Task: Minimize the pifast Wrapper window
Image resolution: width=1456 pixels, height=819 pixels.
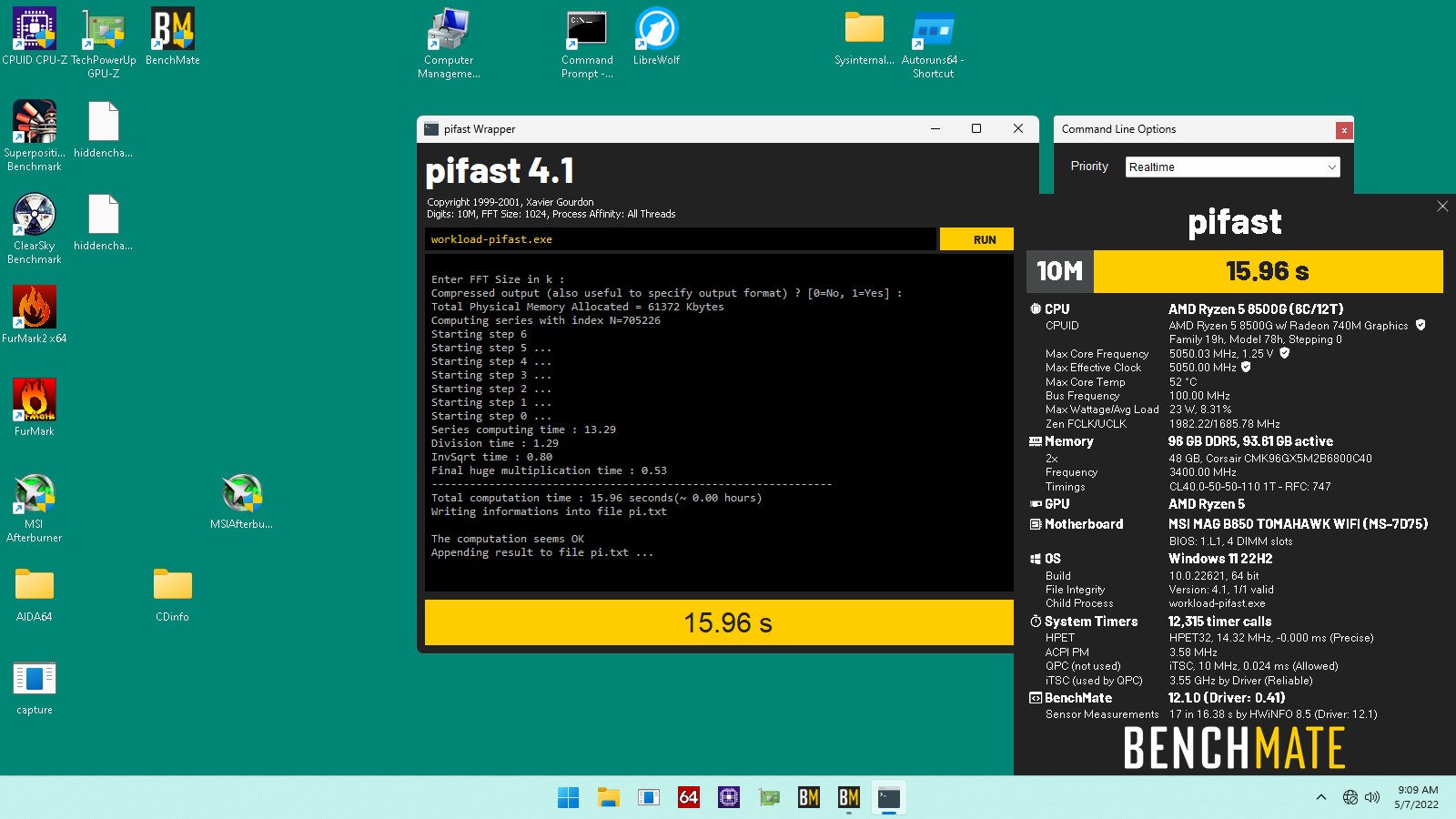Action: [x=935, y=128]
